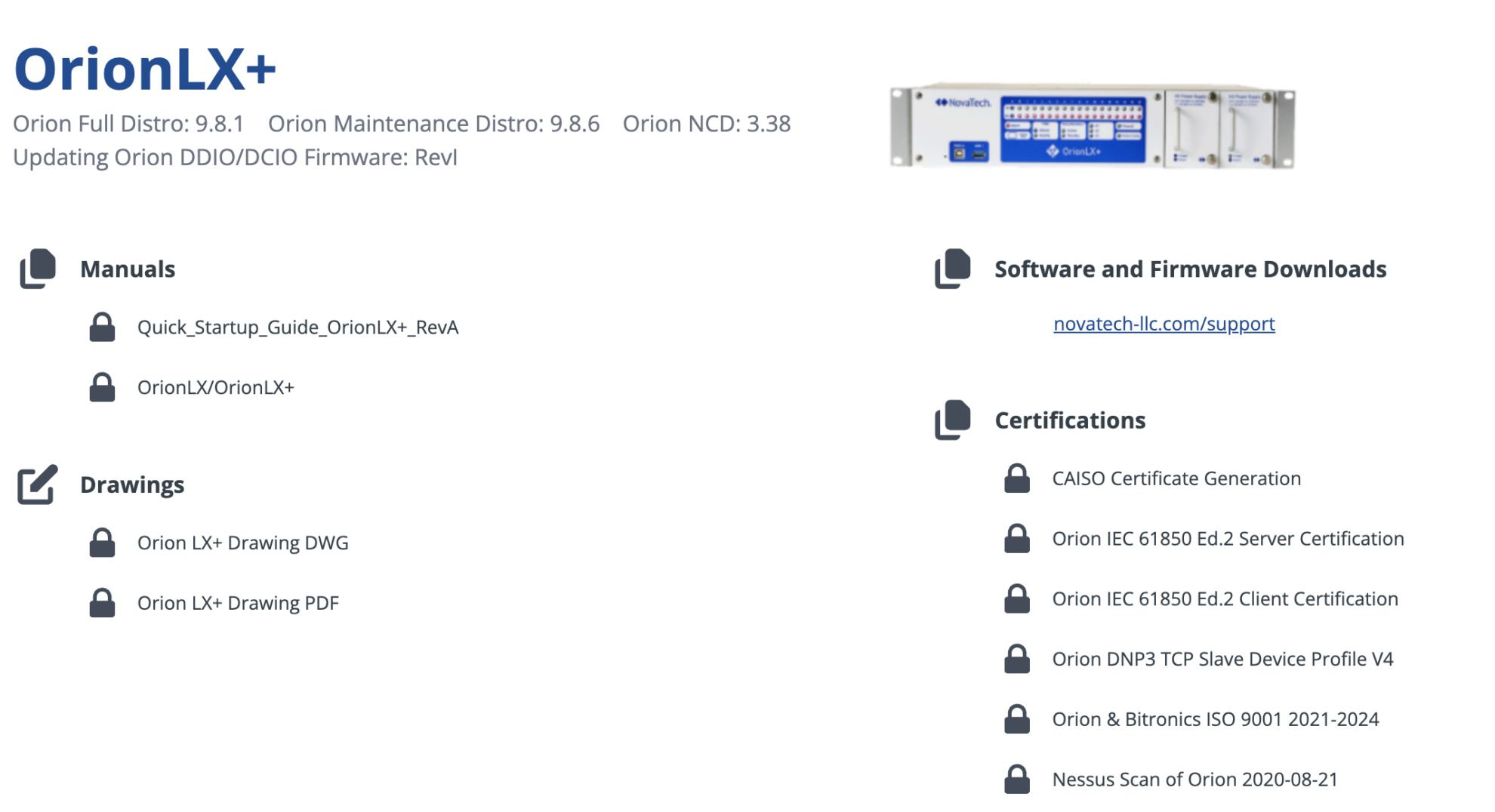Screen dimensions: 1495x812
Task: Click the lock icon beside Quick_Startup_Guide_OrionLX+_RevA
Action: (102, 327)
